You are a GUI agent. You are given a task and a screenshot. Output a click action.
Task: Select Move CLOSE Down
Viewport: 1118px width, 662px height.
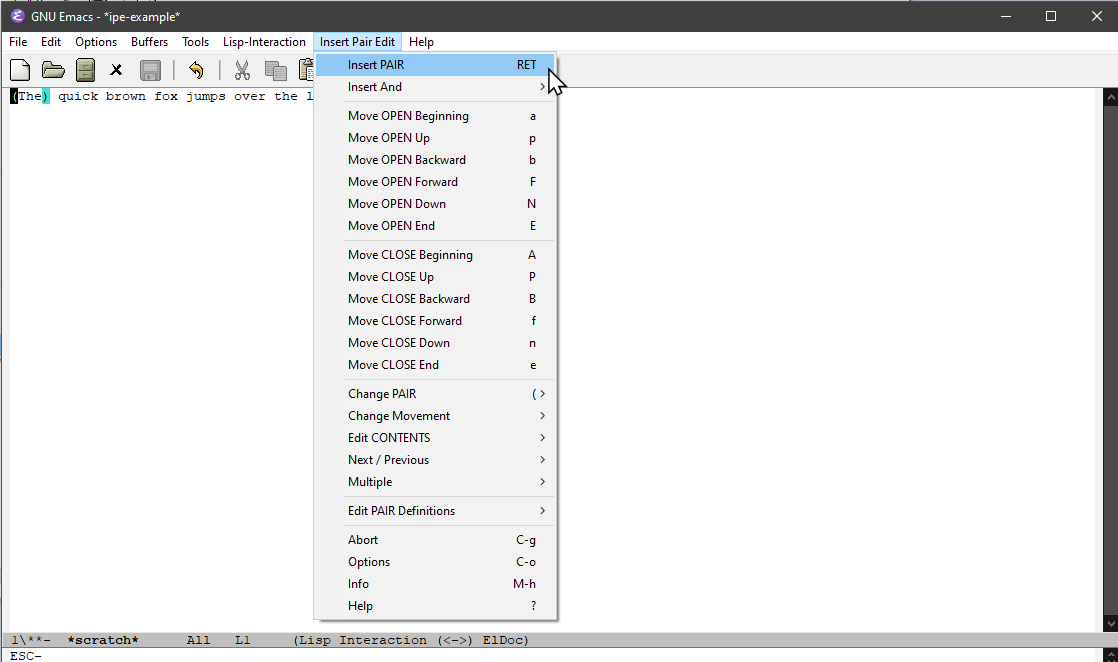pyautogui.click(x=435, y=343)
